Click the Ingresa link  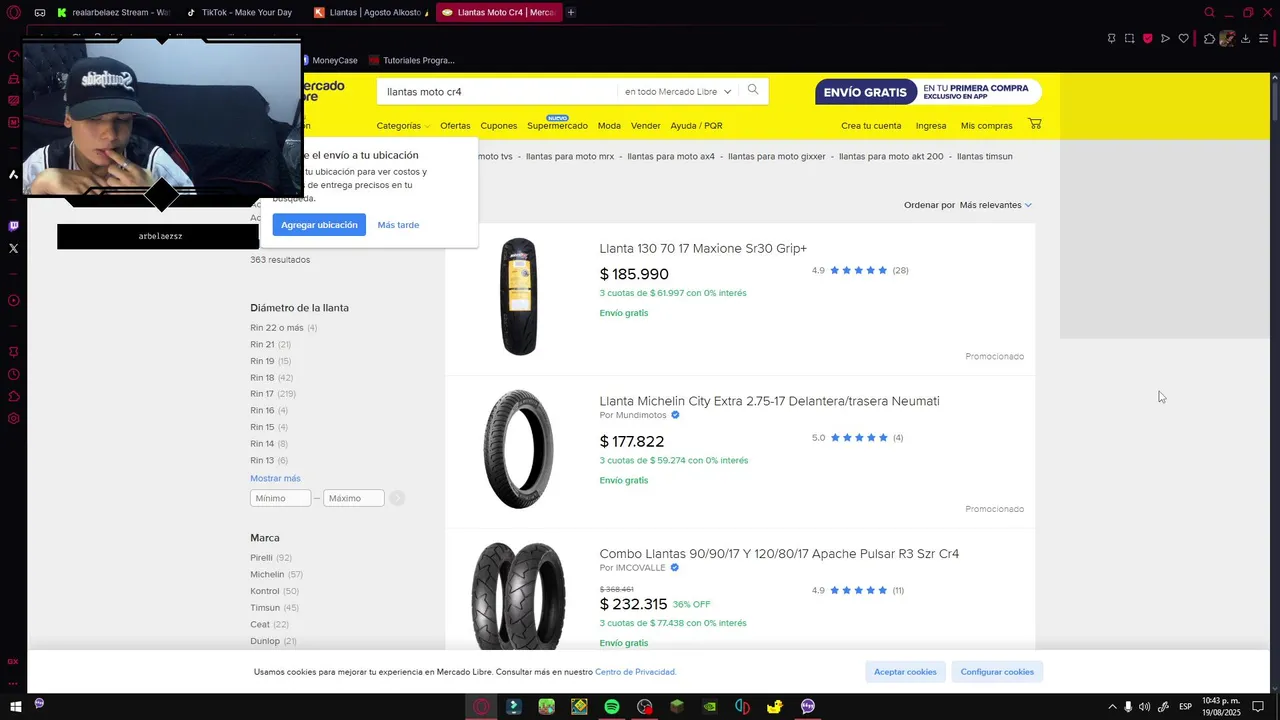click(931, 126)
